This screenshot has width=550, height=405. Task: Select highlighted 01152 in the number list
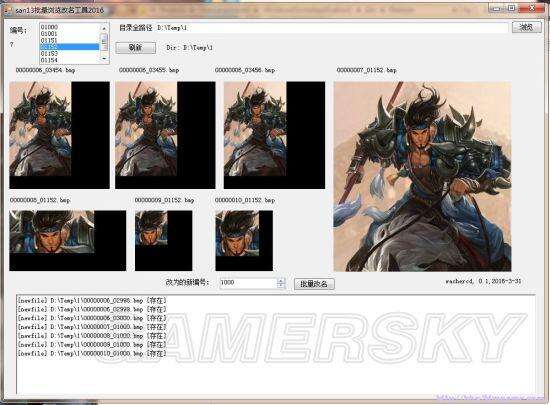pyautogui.click(x=69, y=47)
